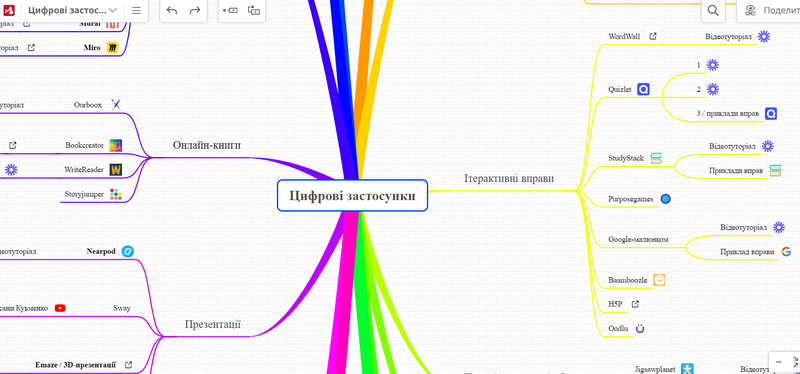
Task: Open the external link beside WordWall
Action: 653,36
